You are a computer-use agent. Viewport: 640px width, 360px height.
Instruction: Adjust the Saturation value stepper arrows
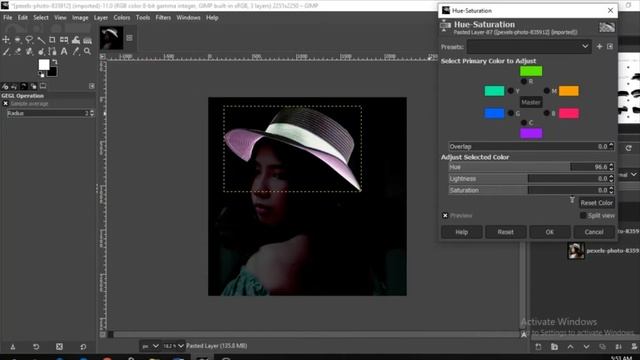point(611,190)
